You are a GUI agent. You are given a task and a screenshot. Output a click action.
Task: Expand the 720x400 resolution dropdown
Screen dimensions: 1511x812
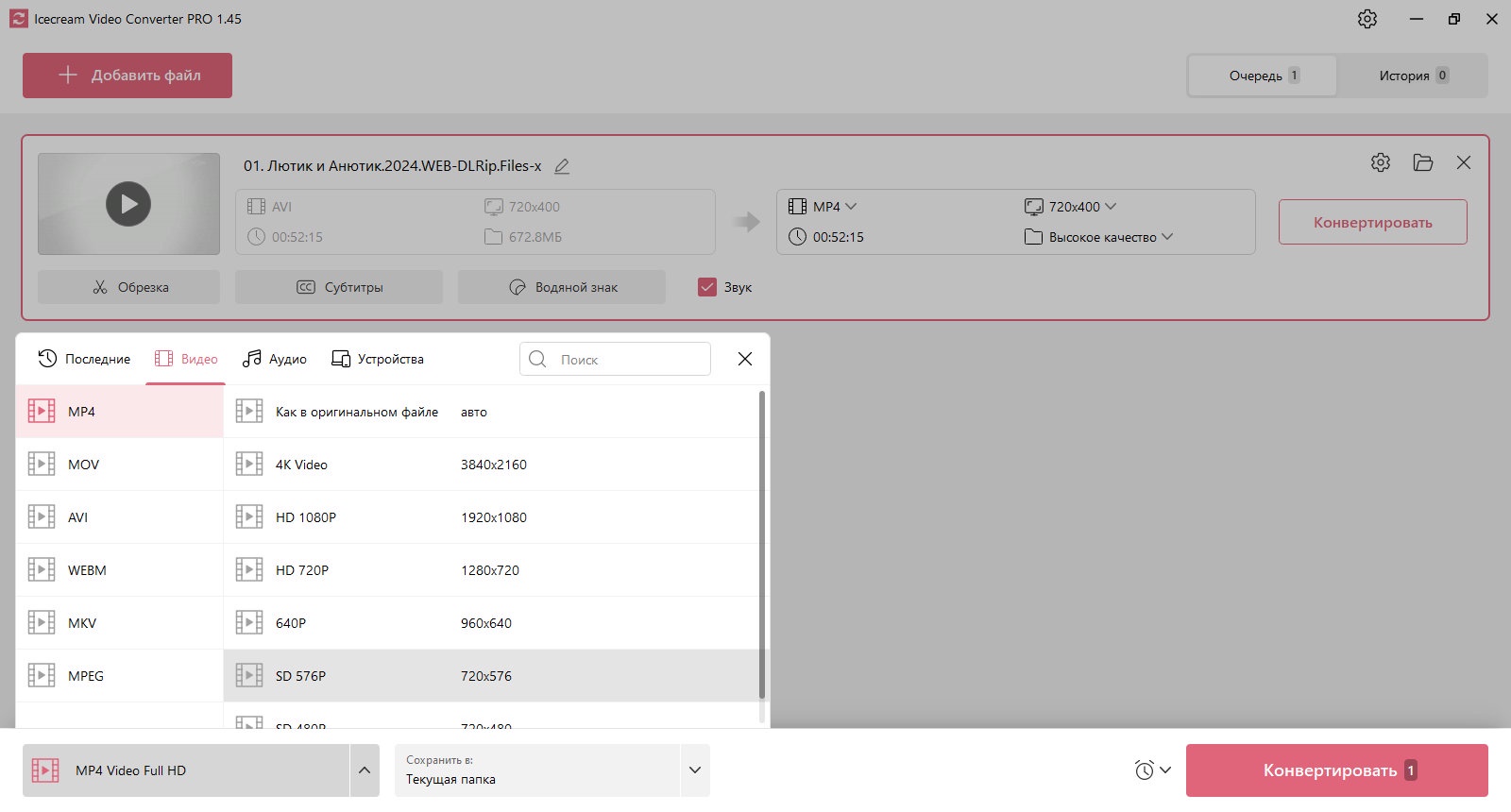pos(1070,207)
